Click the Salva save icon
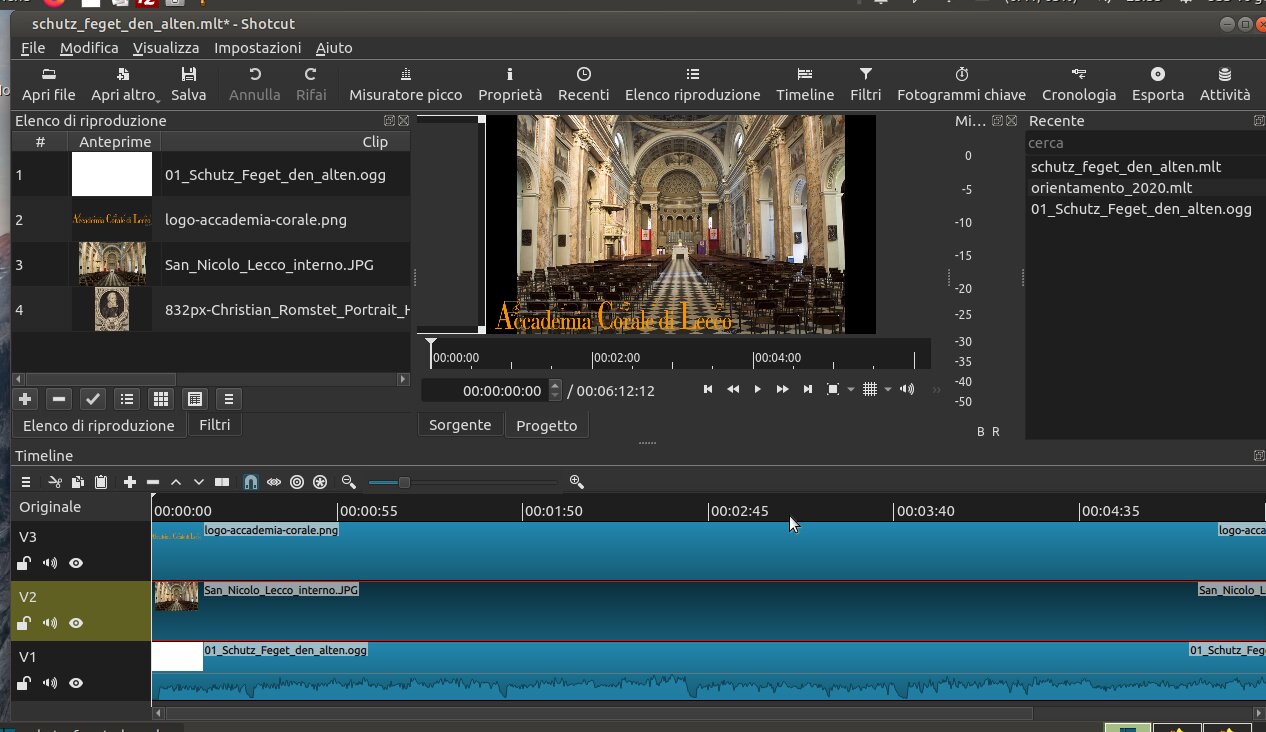The height and width of the screenshot is (732, 1266). 188,74
